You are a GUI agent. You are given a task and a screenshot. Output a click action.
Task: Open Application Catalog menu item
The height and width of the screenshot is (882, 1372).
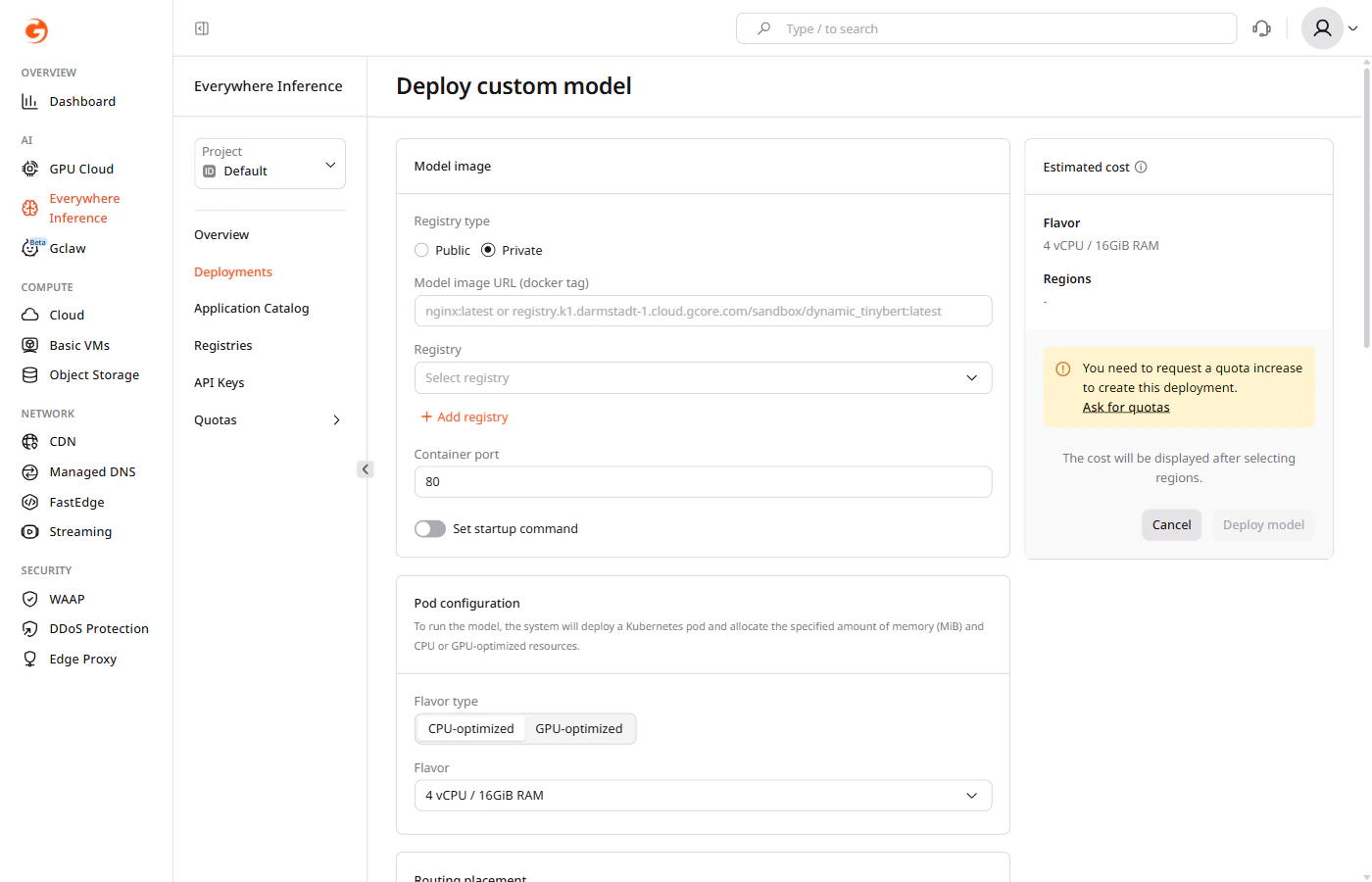coord(252,308)
